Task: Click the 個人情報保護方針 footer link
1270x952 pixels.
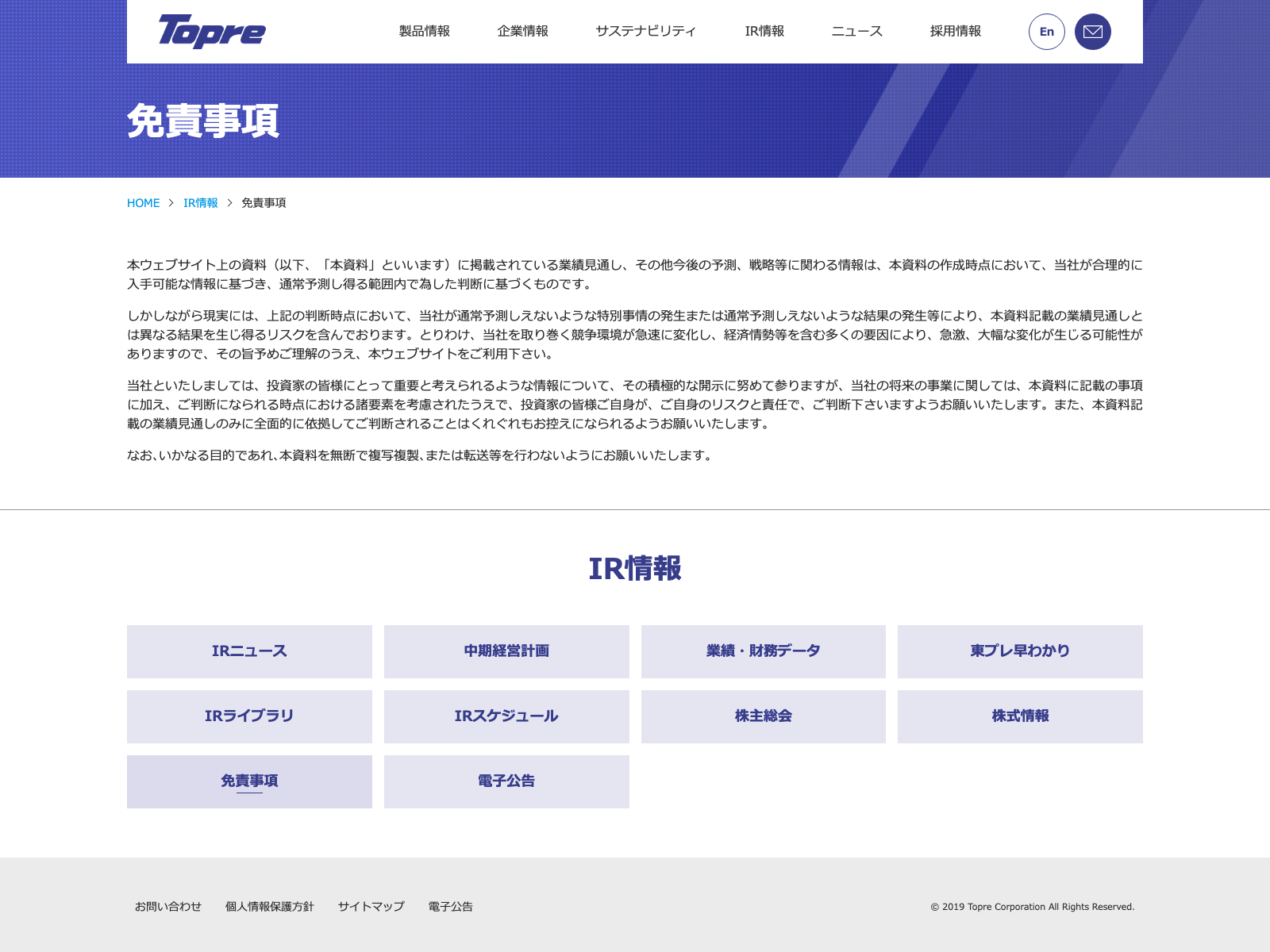Action: click(269, 907)
